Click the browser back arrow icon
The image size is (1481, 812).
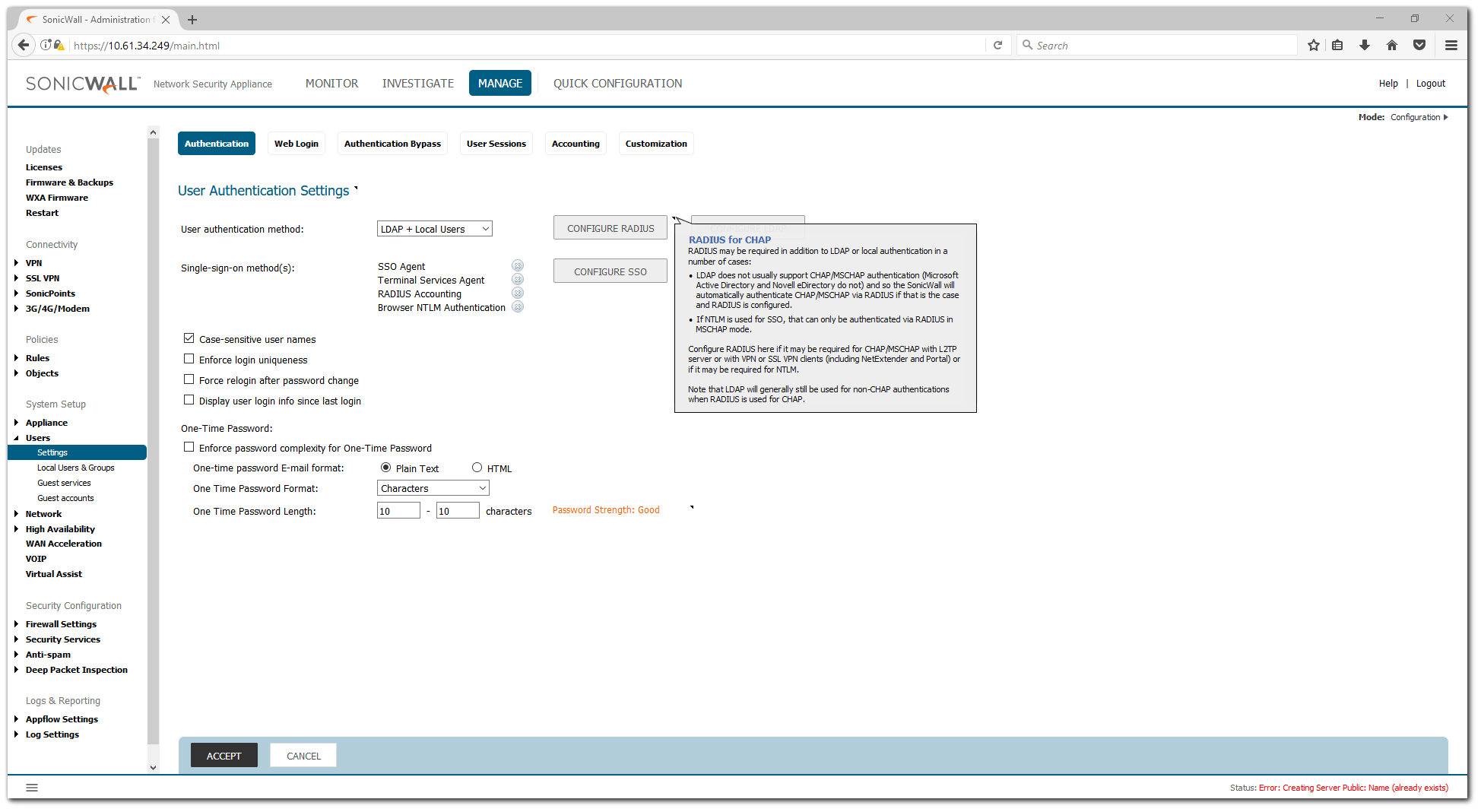click(24, 45)
